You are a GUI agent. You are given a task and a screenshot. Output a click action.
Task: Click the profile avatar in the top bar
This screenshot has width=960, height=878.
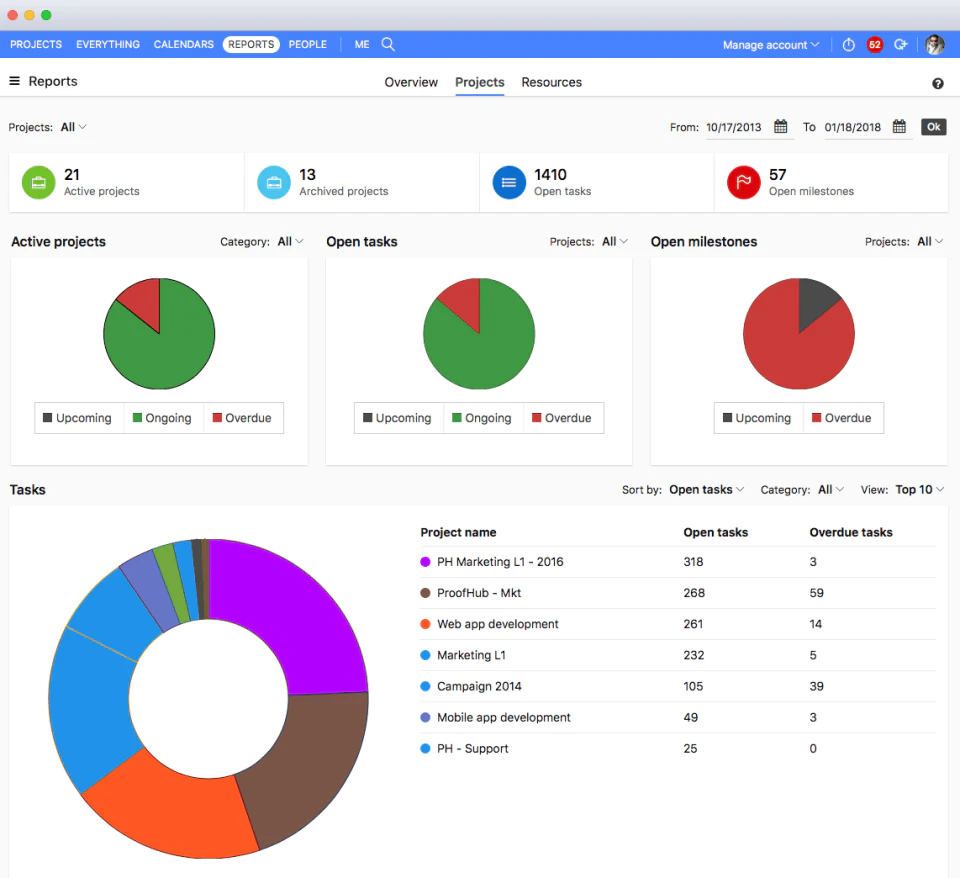(934, 44)
